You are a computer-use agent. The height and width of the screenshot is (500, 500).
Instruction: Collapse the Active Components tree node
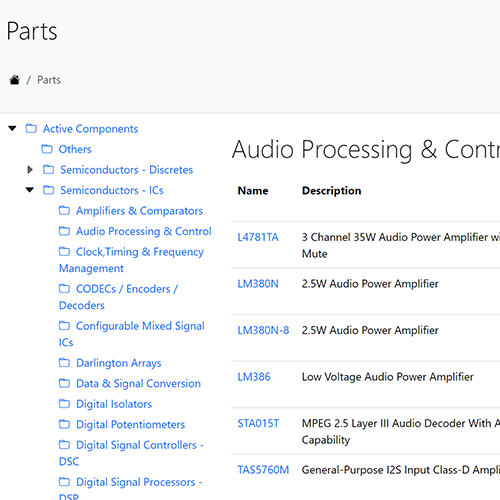12,128
